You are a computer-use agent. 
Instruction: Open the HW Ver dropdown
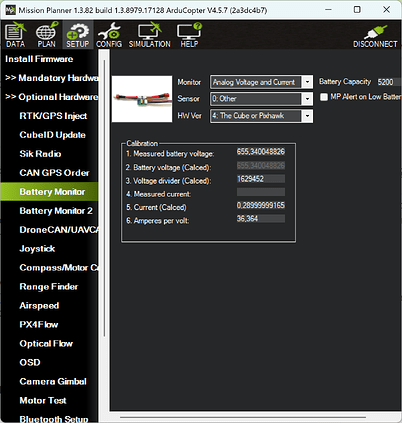(261, 116)
